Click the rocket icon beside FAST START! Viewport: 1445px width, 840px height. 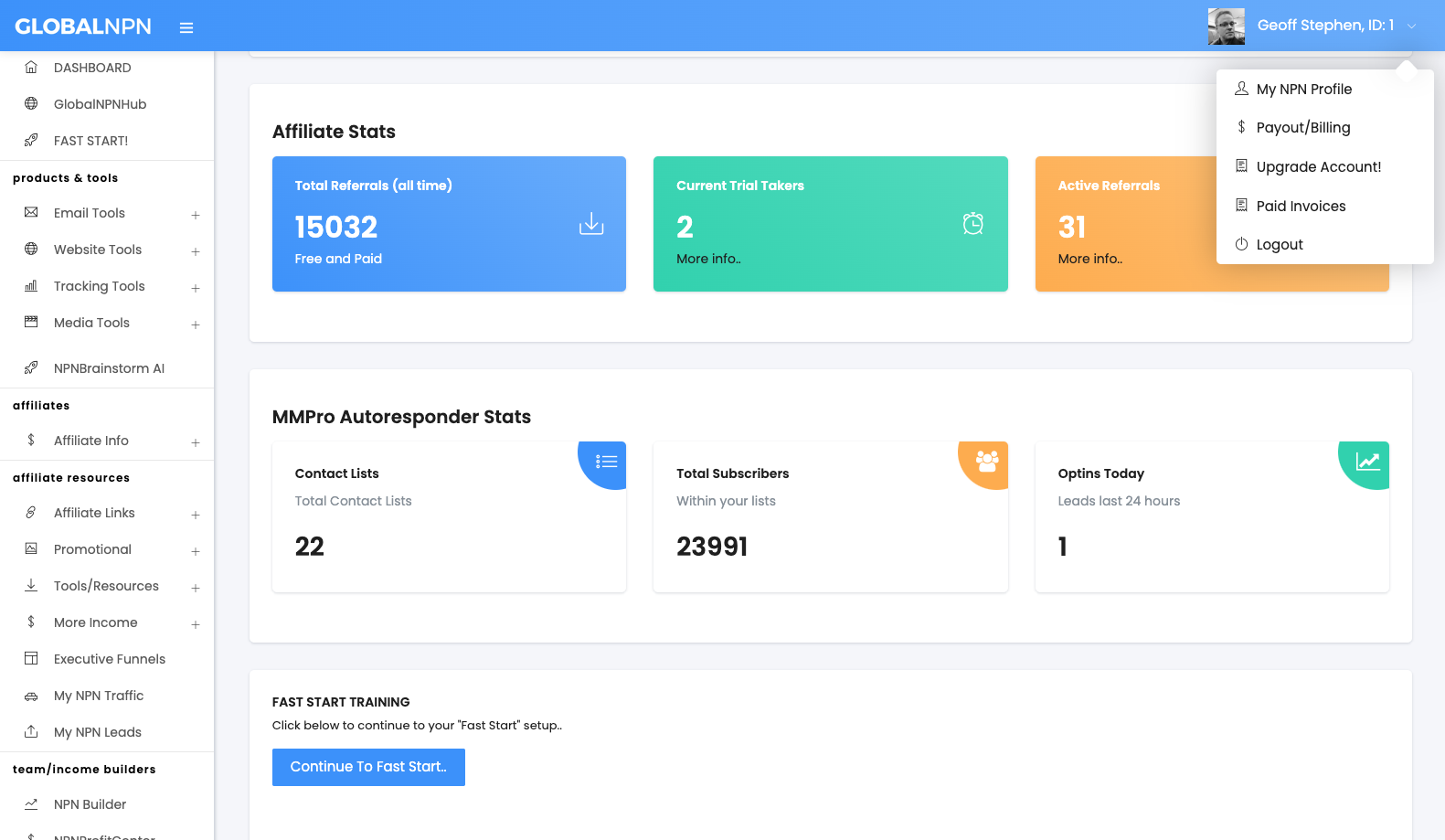pyautogui.click(x=31, y=141)
